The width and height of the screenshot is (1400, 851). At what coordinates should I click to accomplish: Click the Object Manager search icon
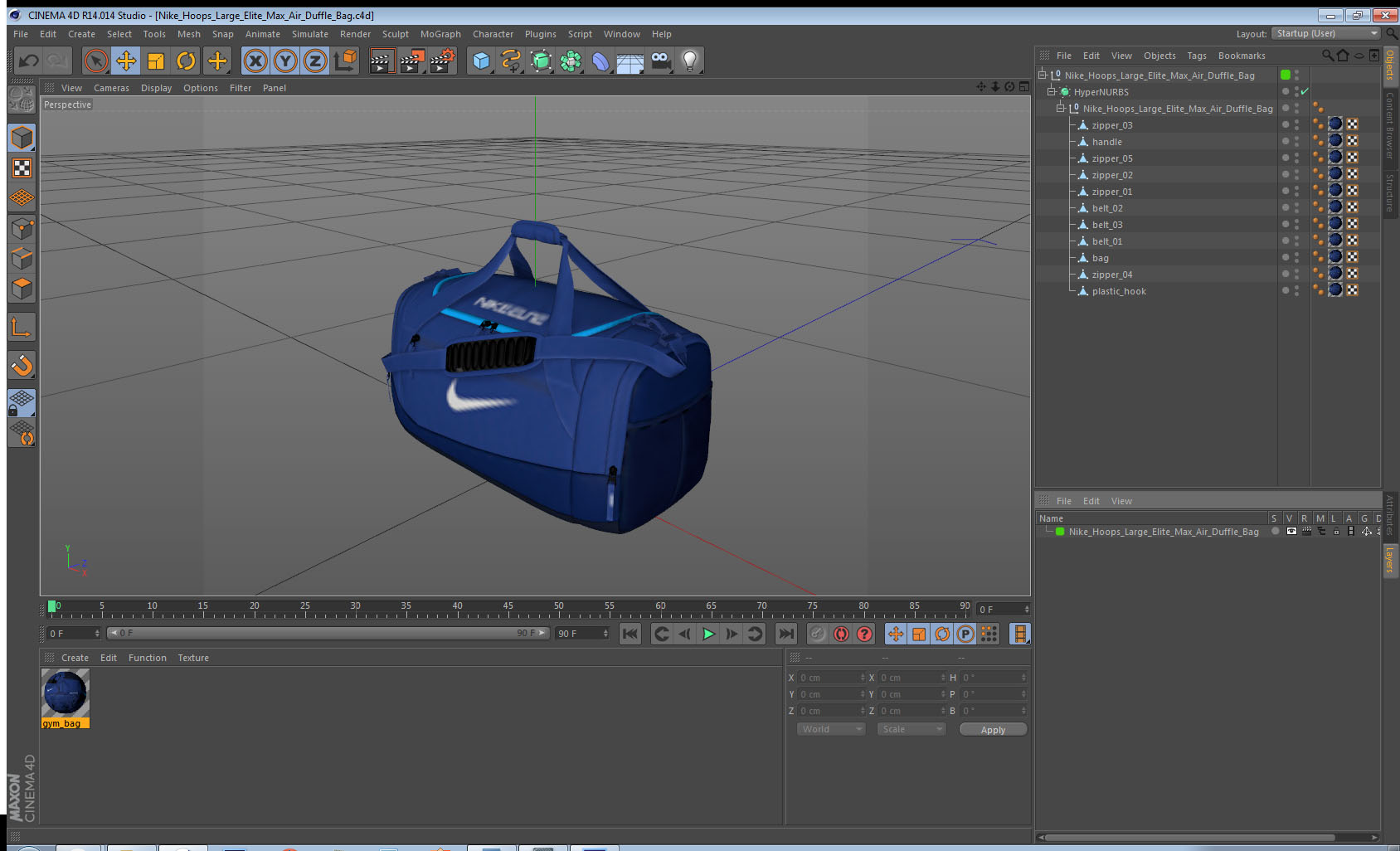pyautogui.click(x=1327, y=56)
